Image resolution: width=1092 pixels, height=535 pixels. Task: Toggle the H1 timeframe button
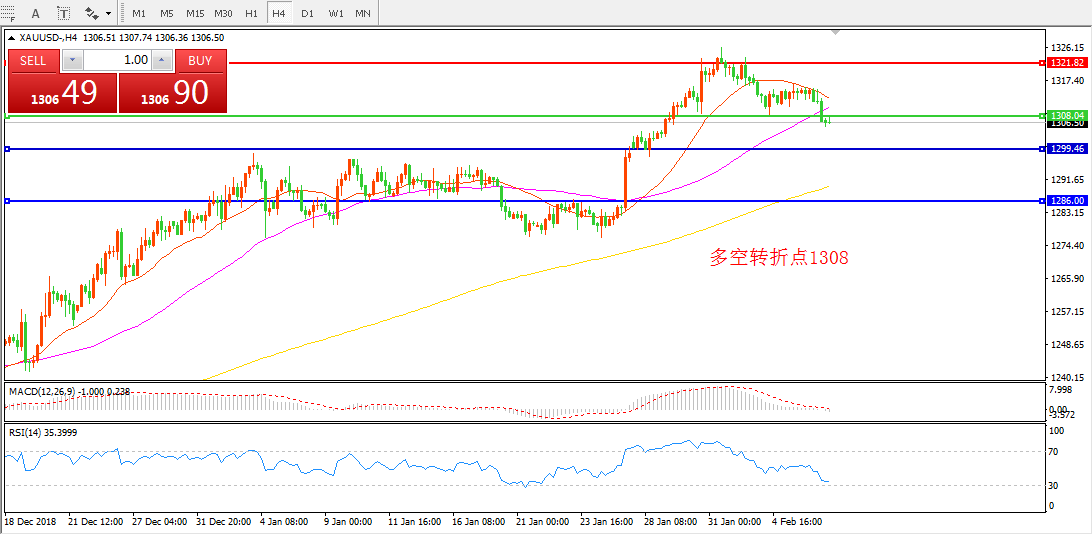(251, 13)
